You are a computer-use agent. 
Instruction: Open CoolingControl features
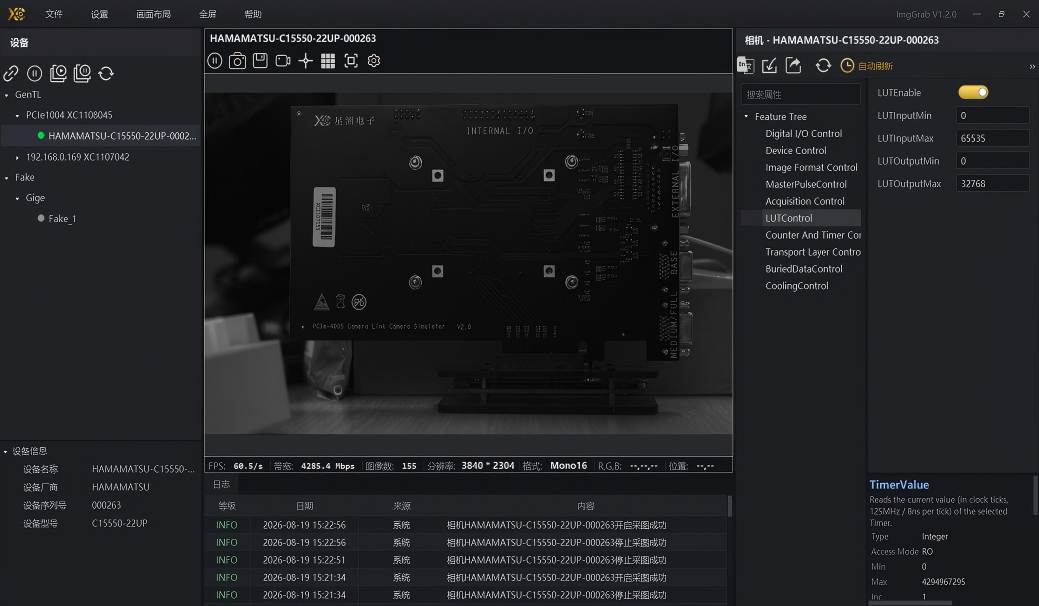tap(796, 286)
